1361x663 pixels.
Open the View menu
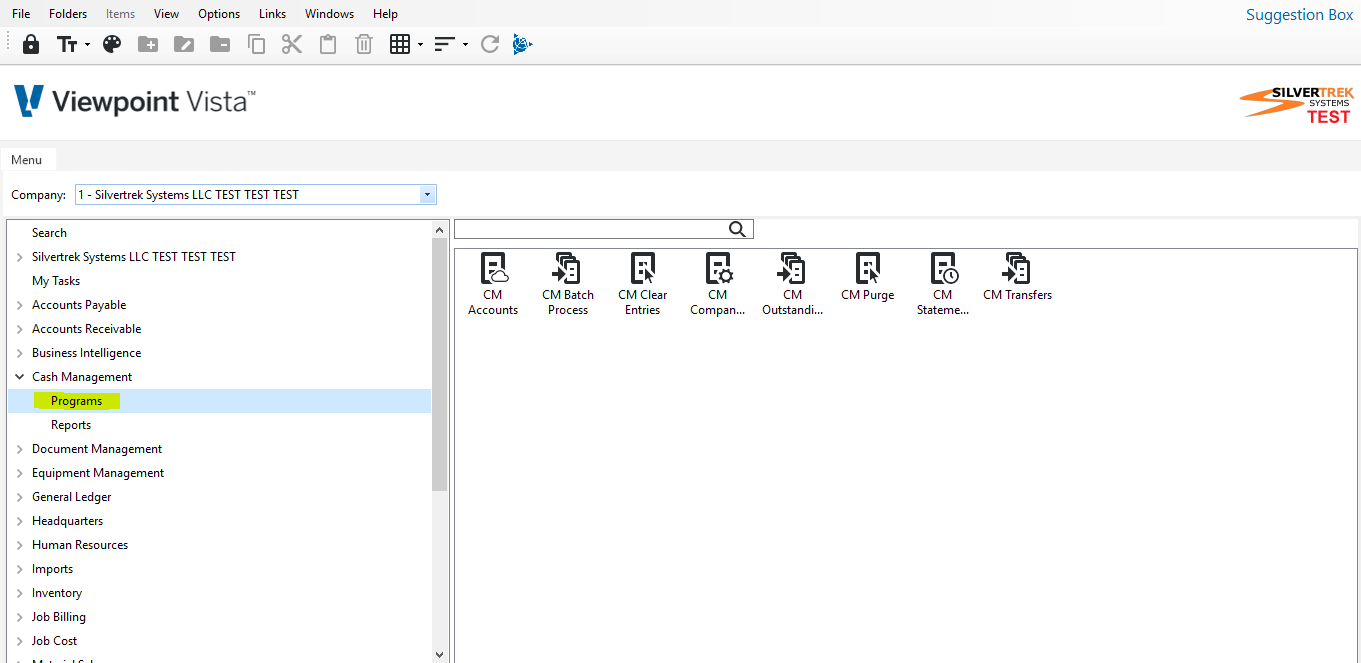(167, 14)
